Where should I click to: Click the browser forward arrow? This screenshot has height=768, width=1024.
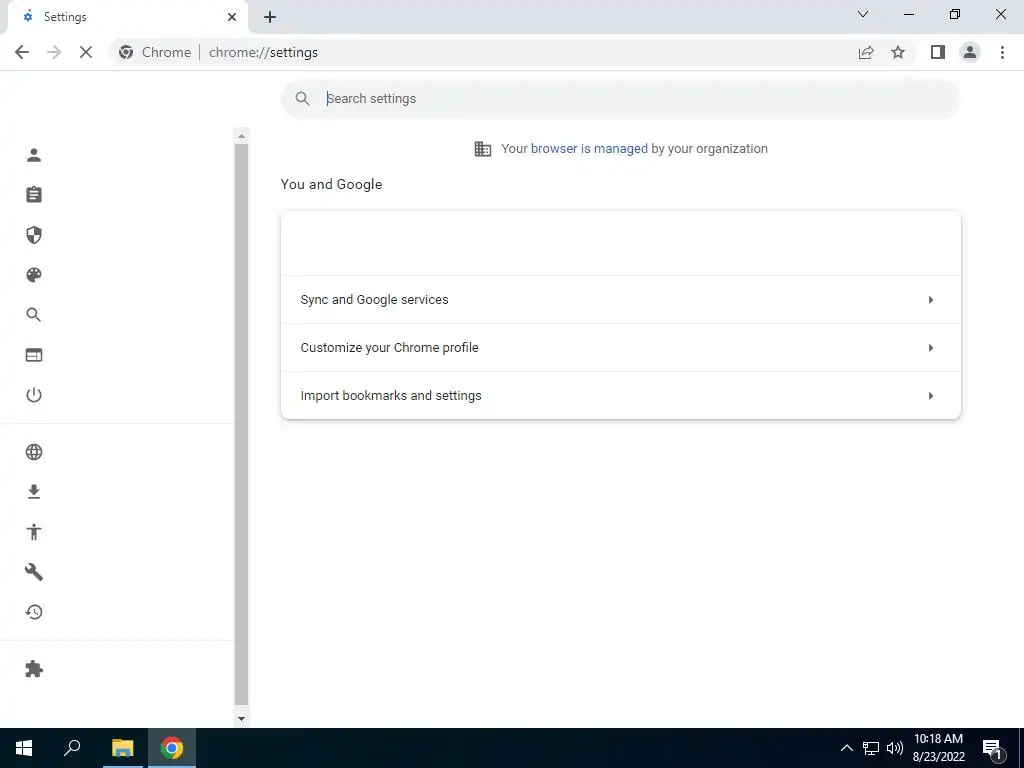(54, 52)
